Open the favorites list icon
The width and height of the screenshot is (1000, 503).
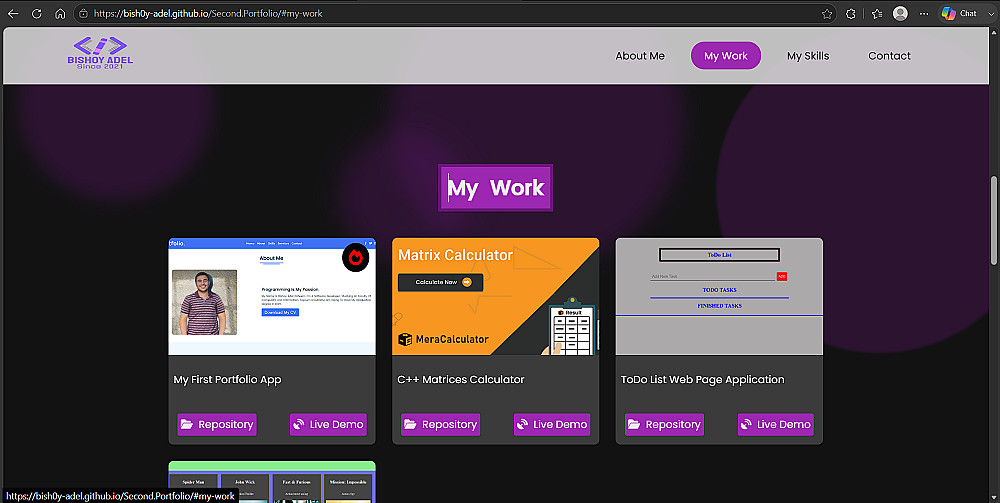[877, 13]
